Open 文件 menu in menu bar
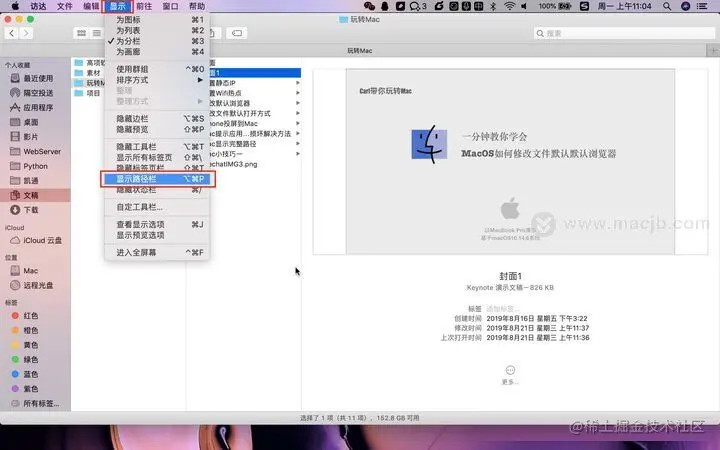The width and height of the screenshot is (720, 450). point(65,6)
